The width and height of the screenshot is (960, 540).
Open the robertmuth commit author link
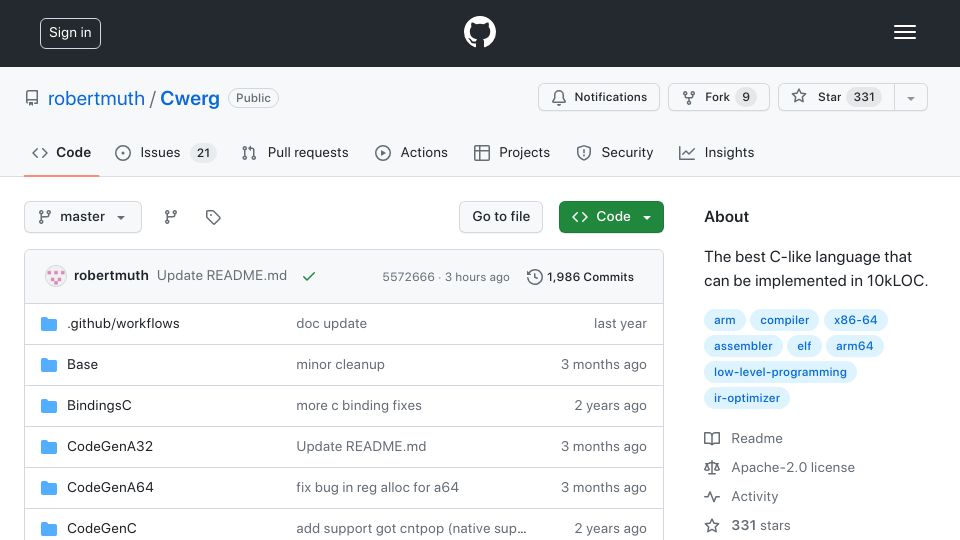coord(111,276)
